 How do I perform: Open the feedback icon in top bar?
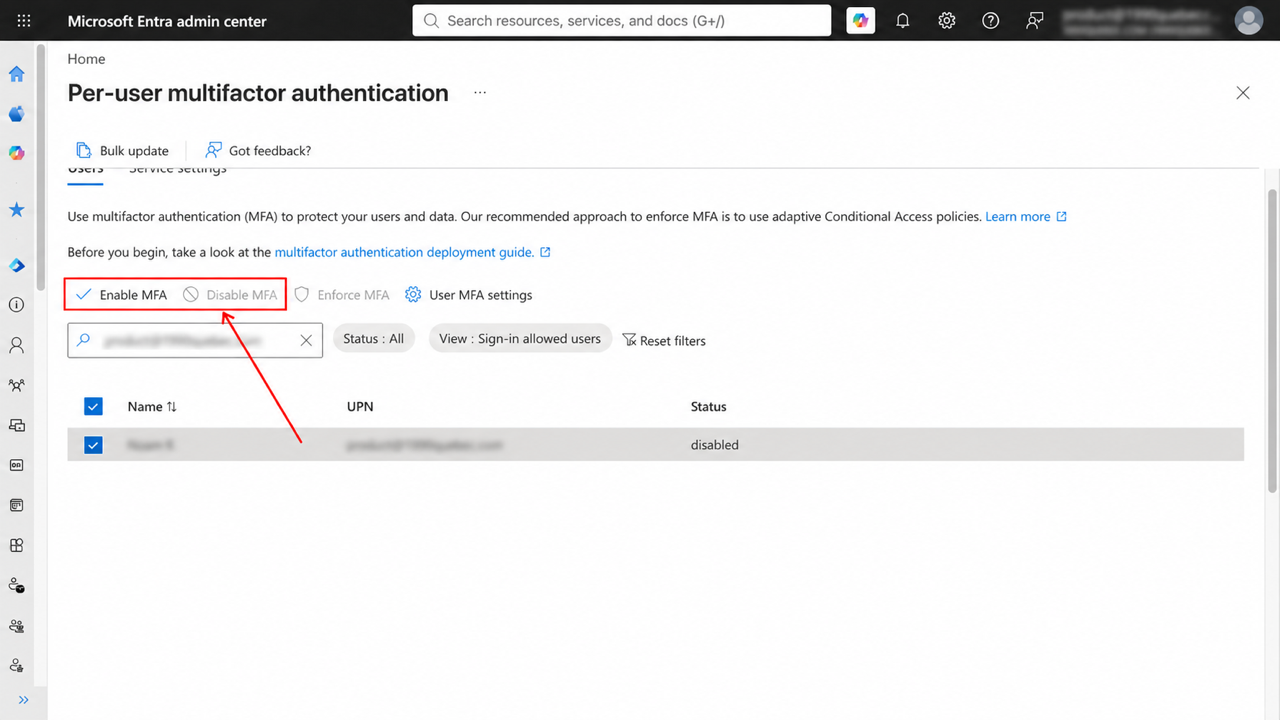(1035, 20)
